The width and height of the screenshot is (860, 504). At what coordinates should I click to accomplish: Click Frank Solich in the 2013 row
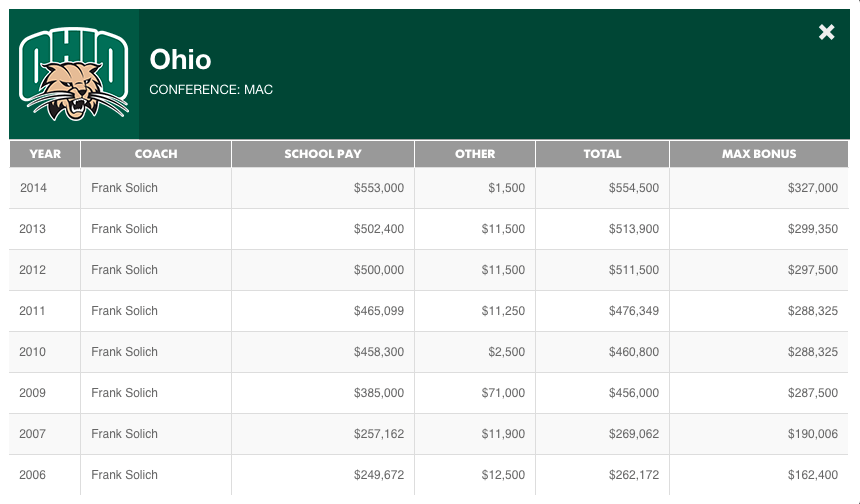(125, 229)
